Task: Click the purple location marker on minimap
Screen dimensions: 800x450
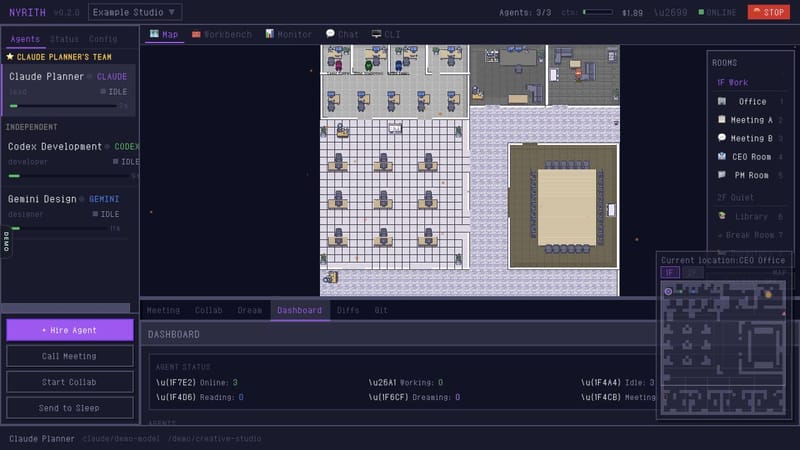Action: pos(668,291)
